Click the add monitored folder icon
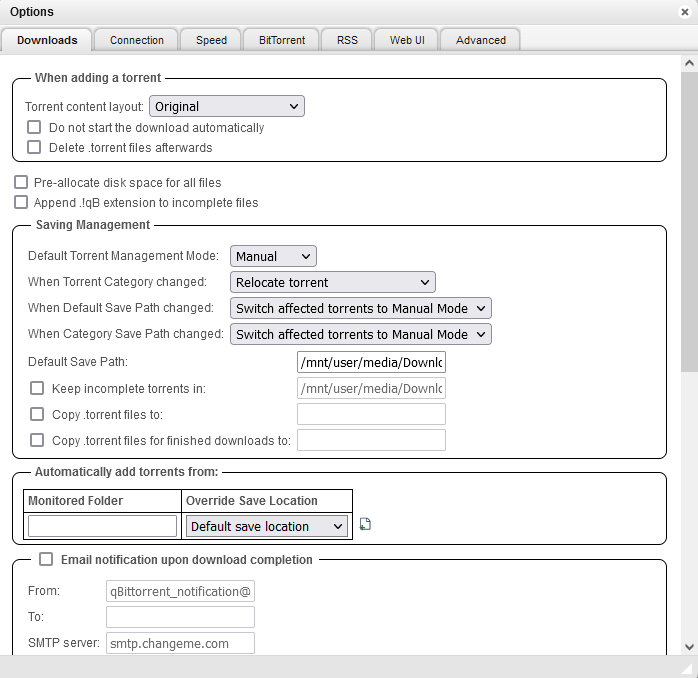Image resolution: width=698 pixels, height=678 pixels. tap(365, 524)
